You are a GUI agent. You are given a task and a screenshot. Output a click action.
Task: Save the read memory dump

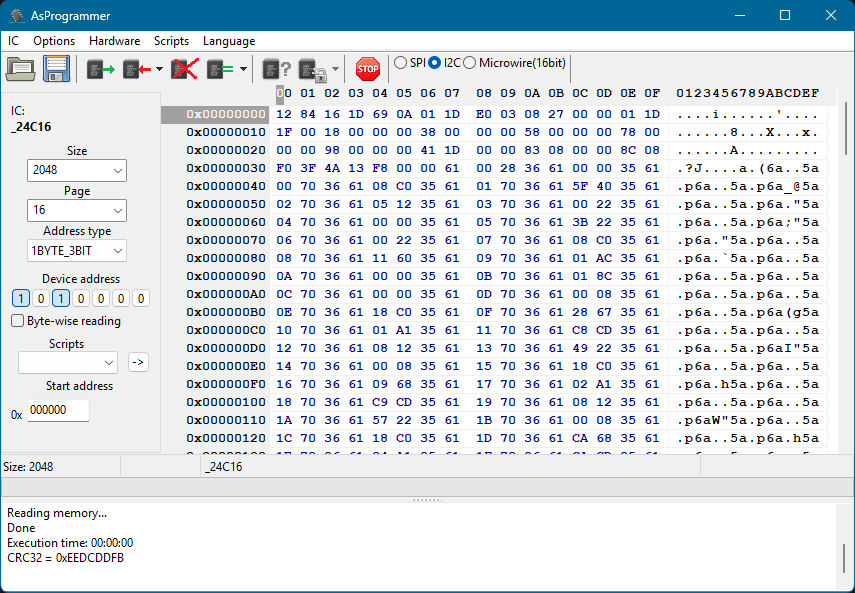click(56, 68)
